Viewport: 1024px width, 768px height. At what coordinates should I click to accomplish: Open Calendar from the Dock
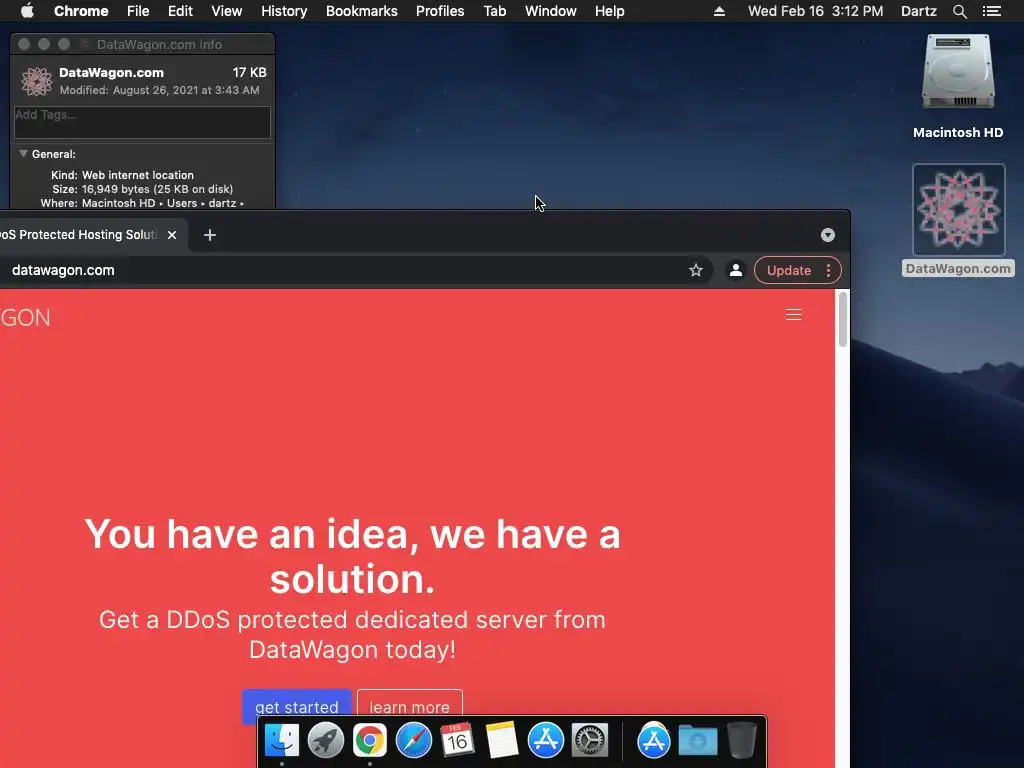pos(457,741)
